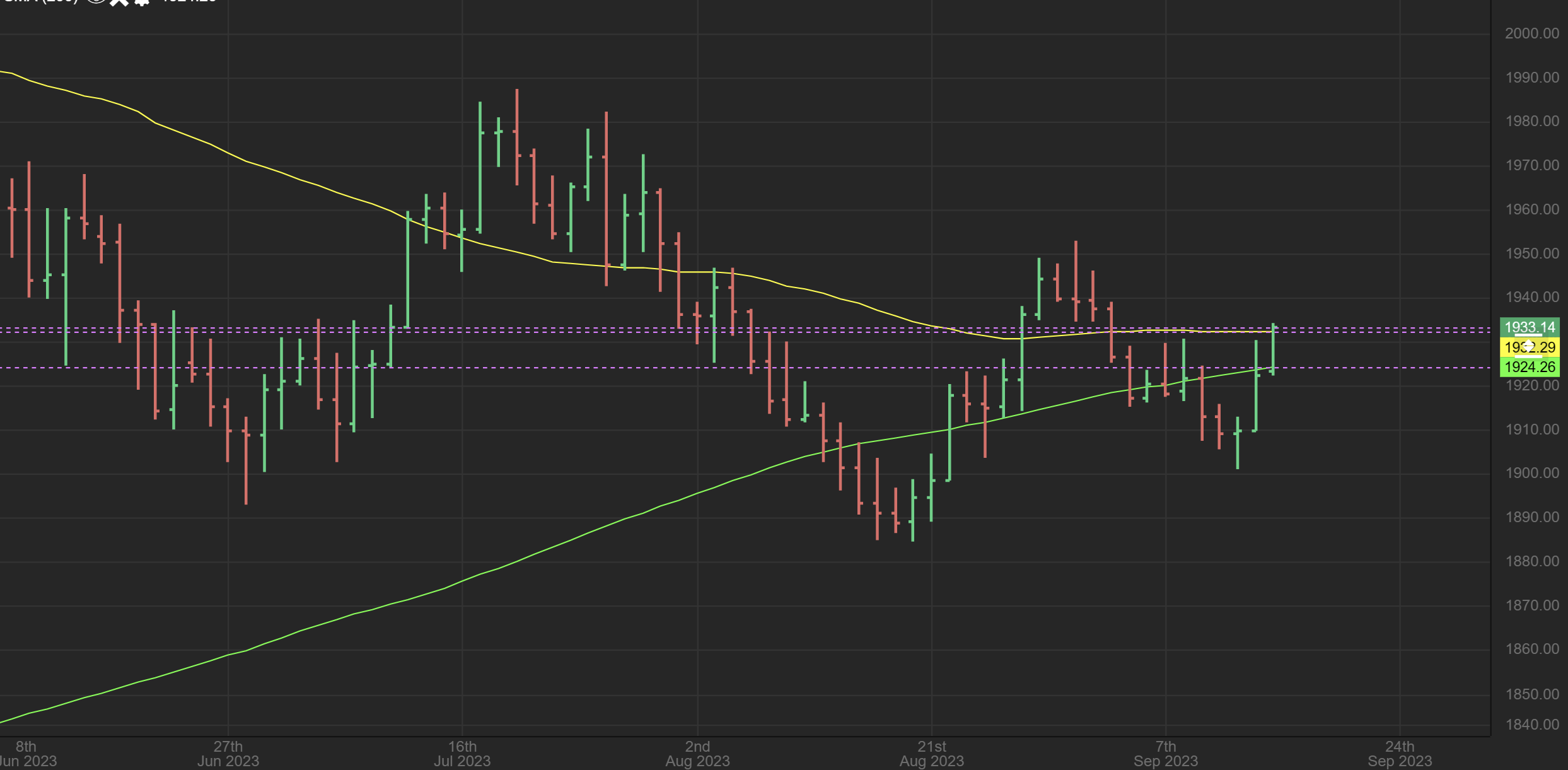Click the 1970.00 price axis label
1568x770 pixels.
coord(1531,165)
